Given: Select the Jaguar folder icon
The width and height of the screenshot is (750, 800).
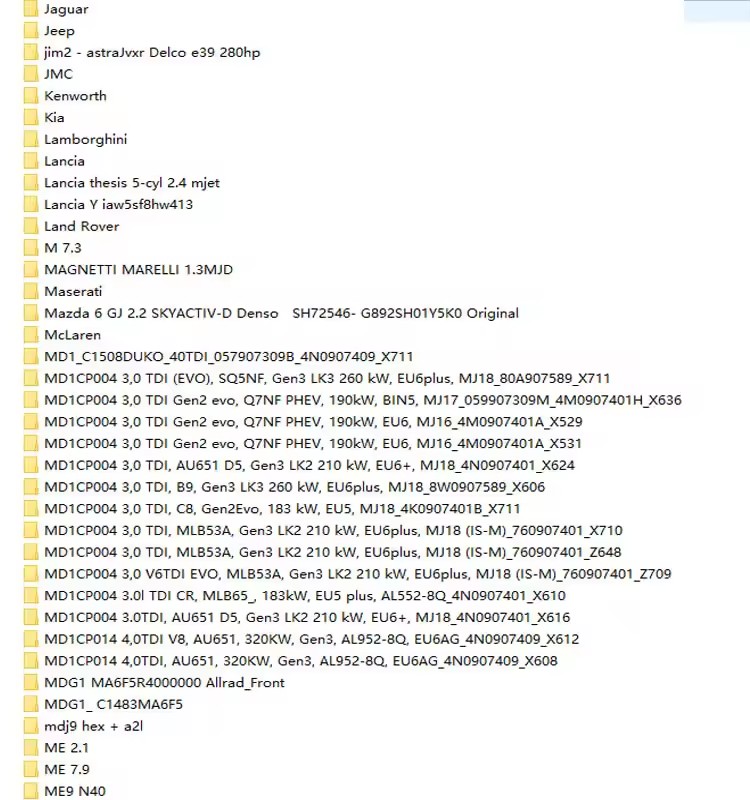Looking at the screenshot, I should click(x=31, y=9).
